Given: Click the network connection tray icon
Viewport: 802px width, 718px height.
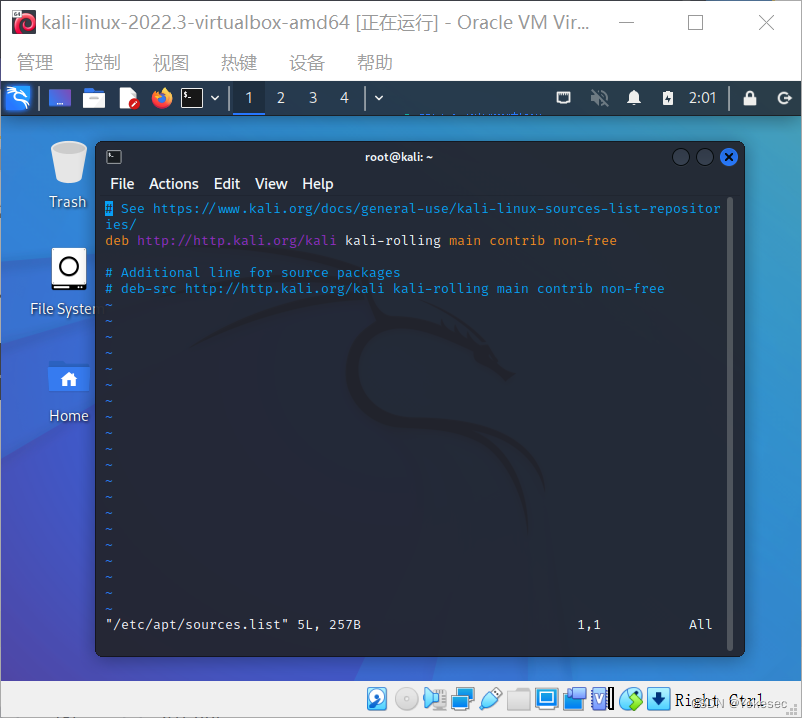Looking at the screenshot, I should pos(564,98).
